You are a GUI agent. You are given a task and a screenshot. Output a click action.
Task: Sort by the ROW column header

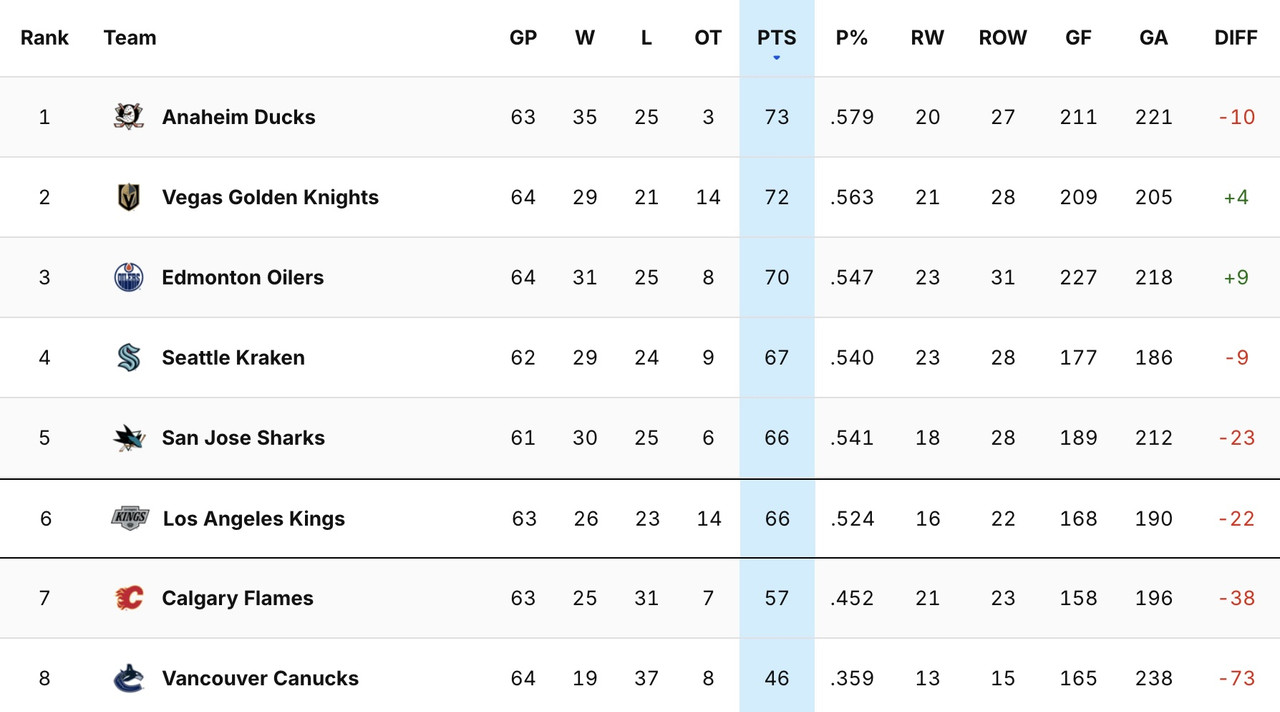point(1002,37)
